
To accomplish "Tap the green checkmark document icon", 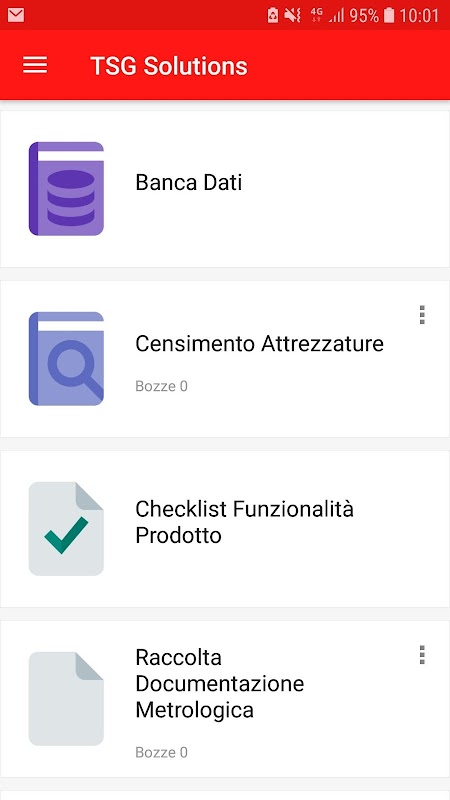I will click(66, 529).
